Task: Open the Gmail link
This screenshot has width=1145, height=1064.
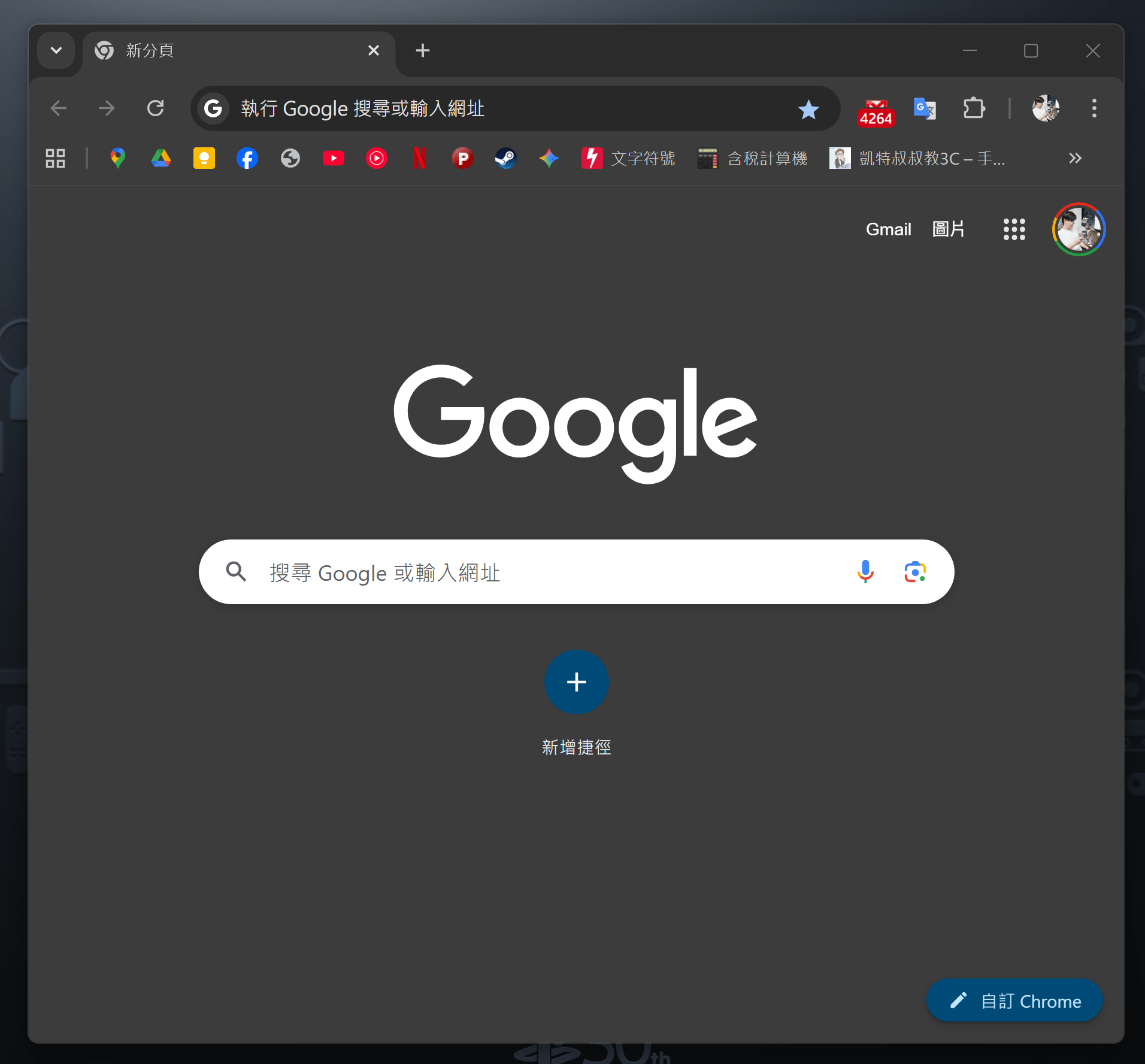Action: 888,229
